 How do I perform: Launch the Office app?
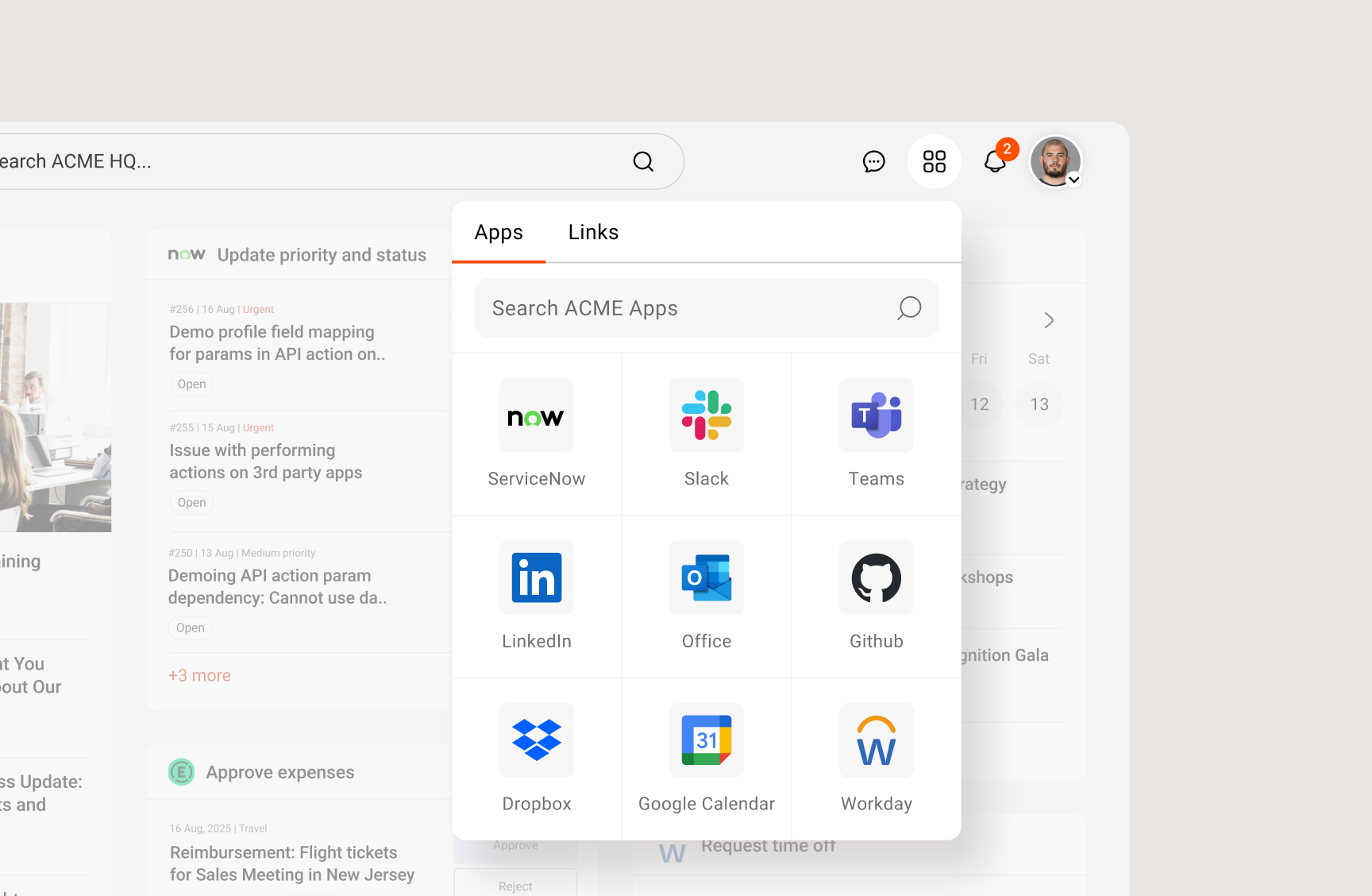point(706,596)
